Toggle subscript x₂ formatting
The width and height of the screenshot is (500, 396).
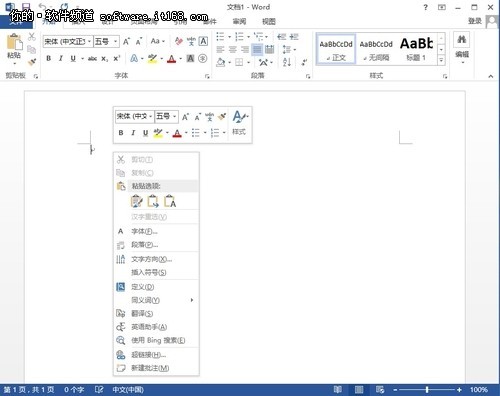tap(105, 59)
